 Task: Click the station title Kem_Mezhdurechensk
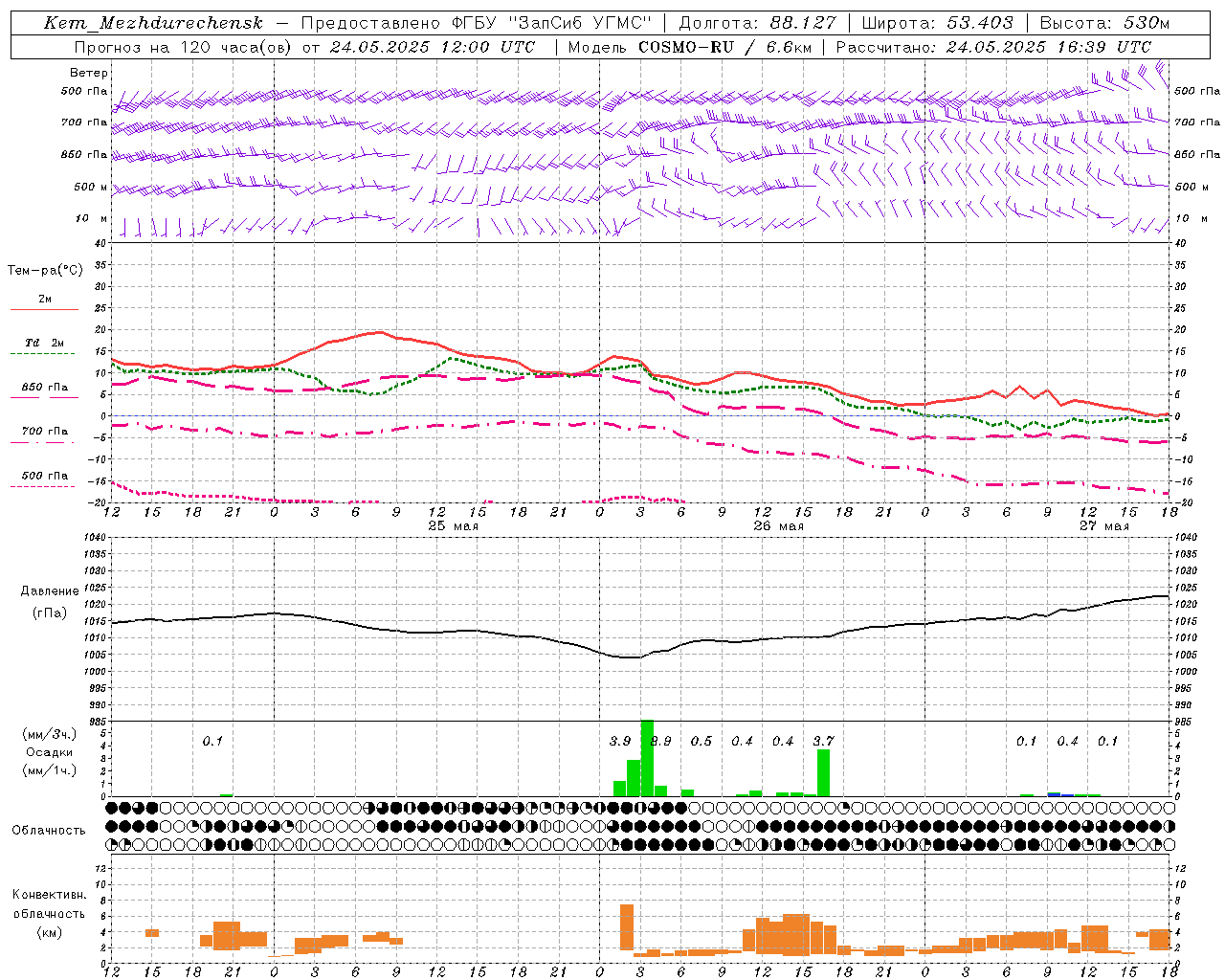pyautogui.click(x=153, y=23)
